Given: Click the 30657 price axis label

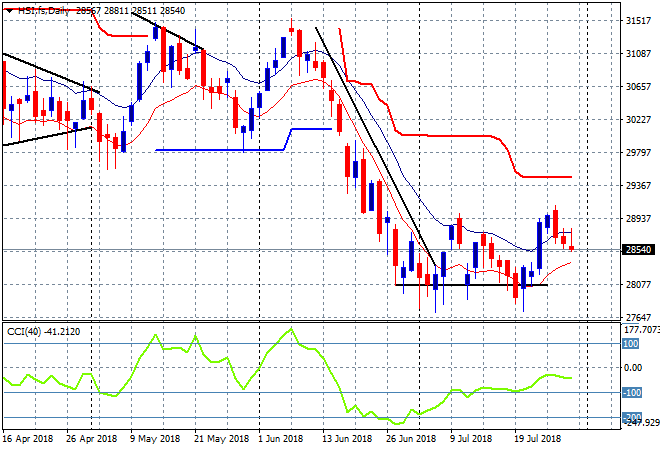Looking at the screenshot, I should [x=638, y=87].
